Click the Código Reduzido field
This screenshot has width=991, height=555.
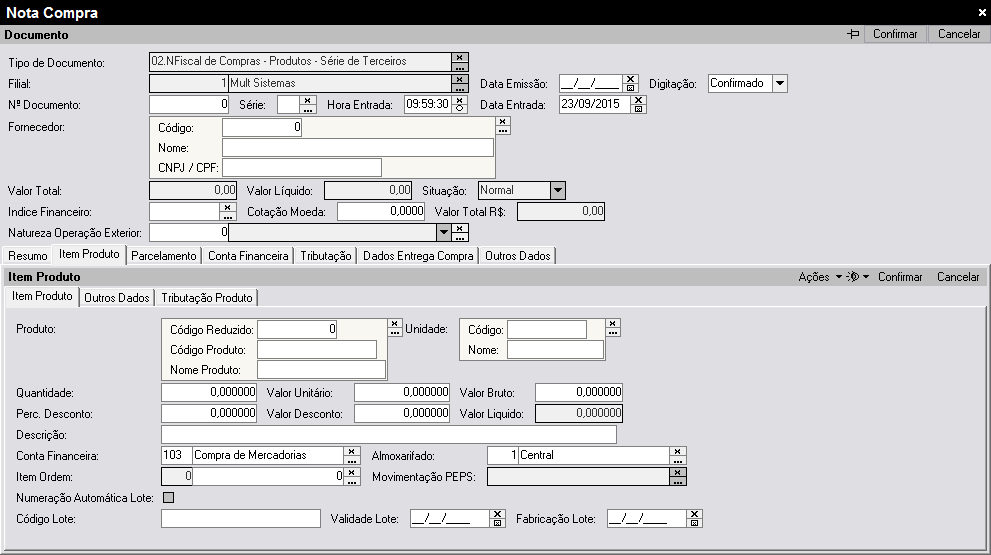coord(297,329)
